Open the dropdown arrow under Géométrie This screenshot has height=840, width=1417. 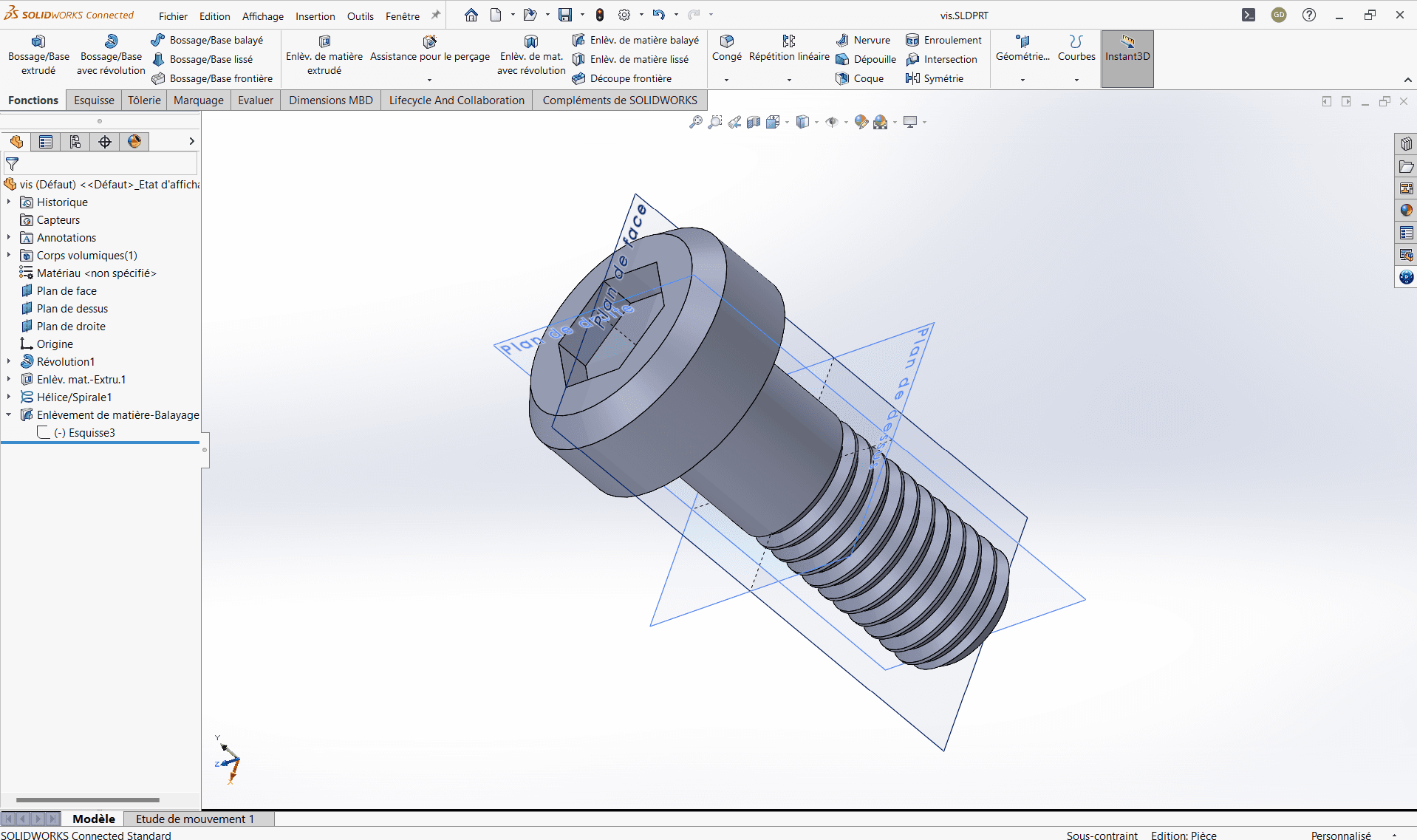1022,80
